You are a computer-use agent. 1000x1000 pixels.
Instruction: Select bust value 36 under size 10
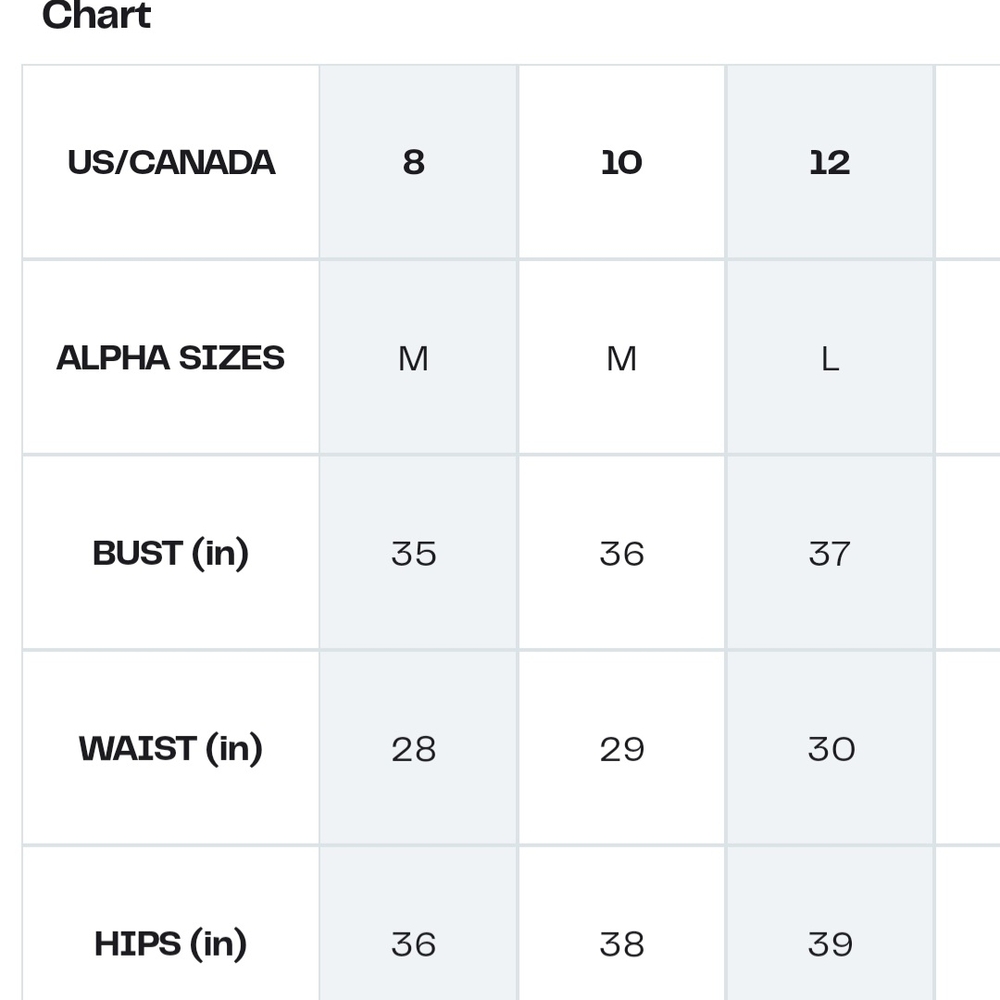pyautogui.click(x=622, y=553)
